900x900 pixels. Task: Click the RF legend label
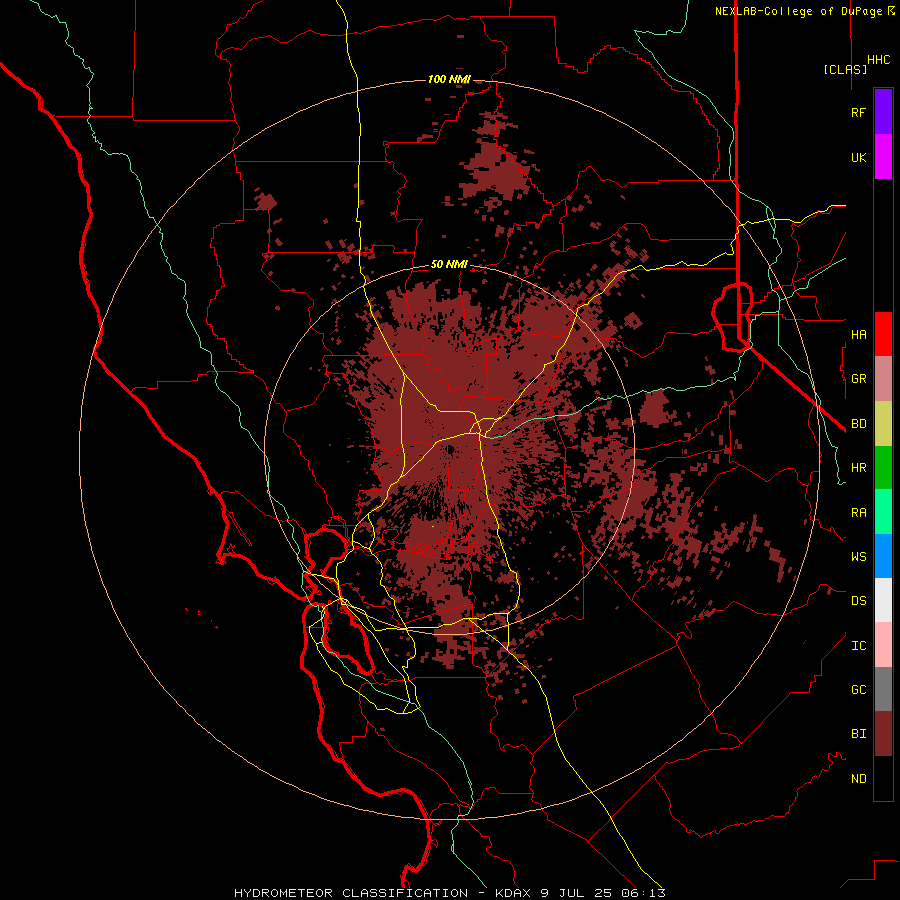858,112
